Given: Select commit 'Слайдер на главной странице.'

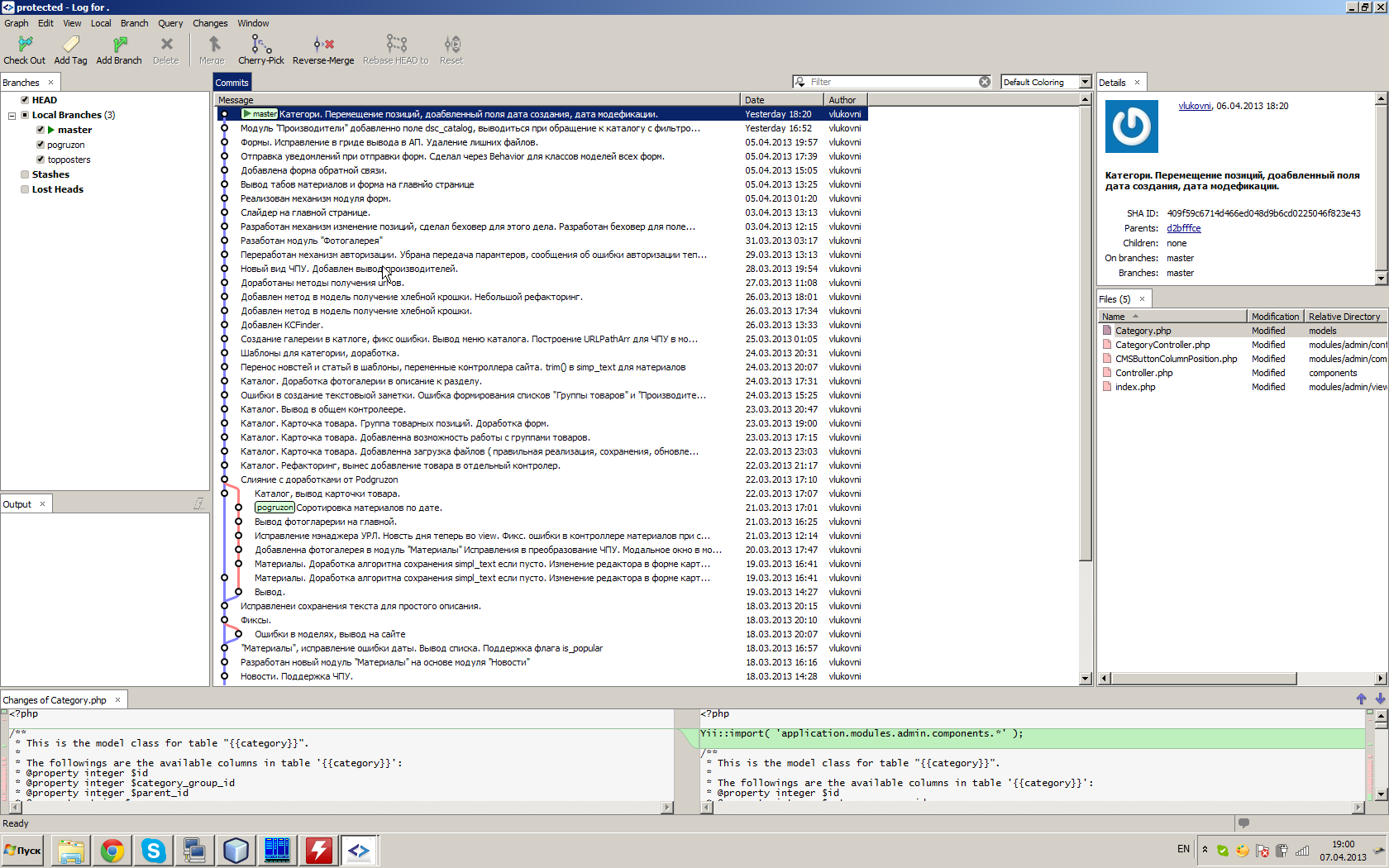Looking at the screenshot, I should pos(542,212).
